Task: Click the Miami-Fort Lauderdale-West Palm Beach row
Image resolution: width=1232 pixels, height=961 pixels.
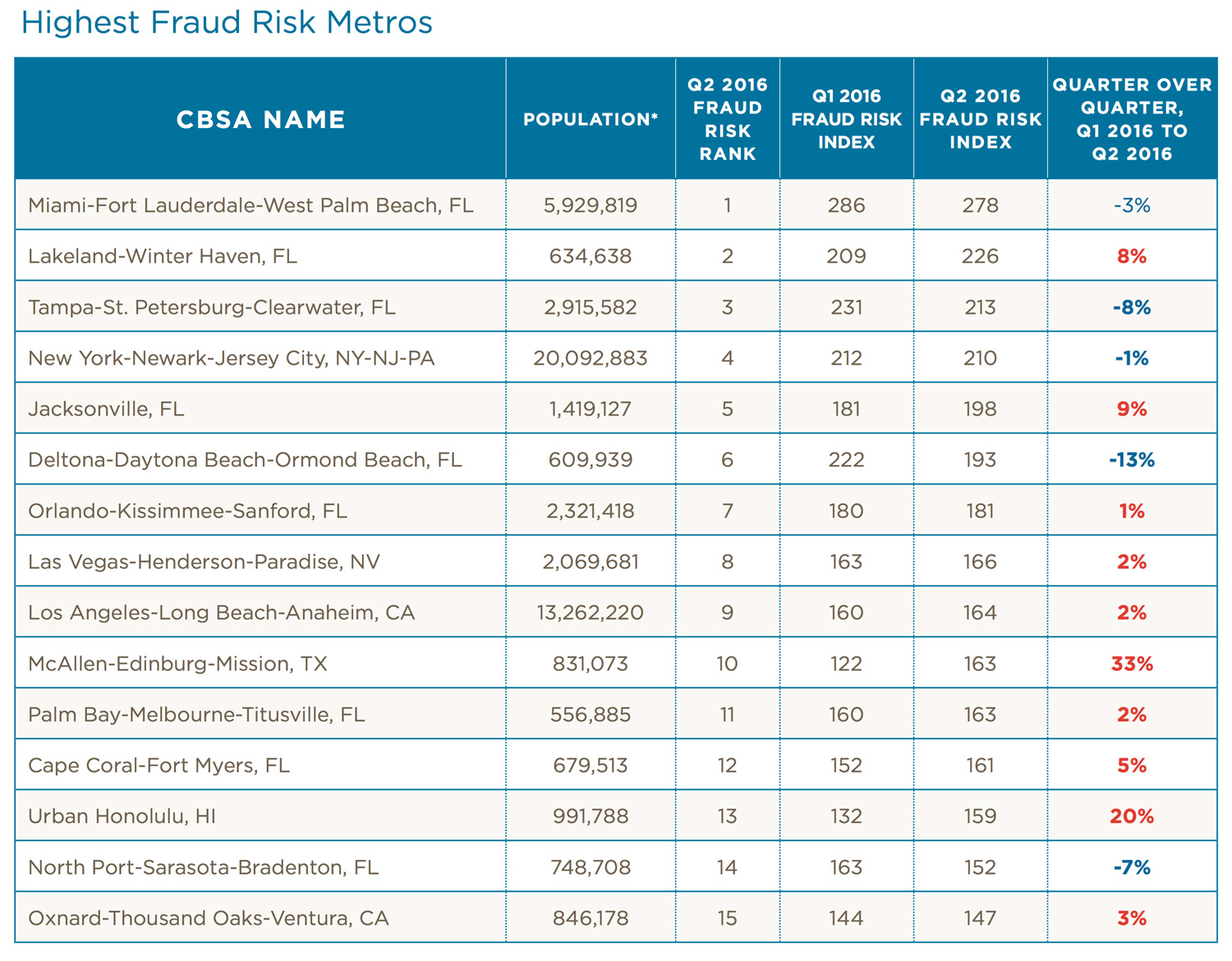Action: point(251,205)
